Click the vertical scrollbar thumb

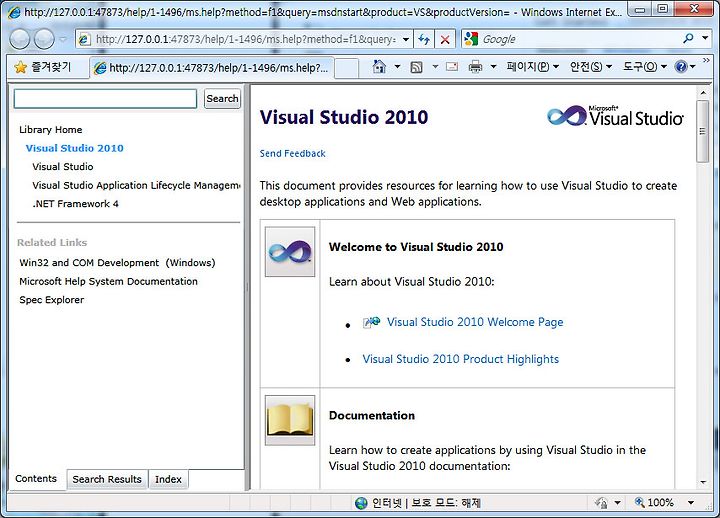pyautogui.click(x=703, y=131)
